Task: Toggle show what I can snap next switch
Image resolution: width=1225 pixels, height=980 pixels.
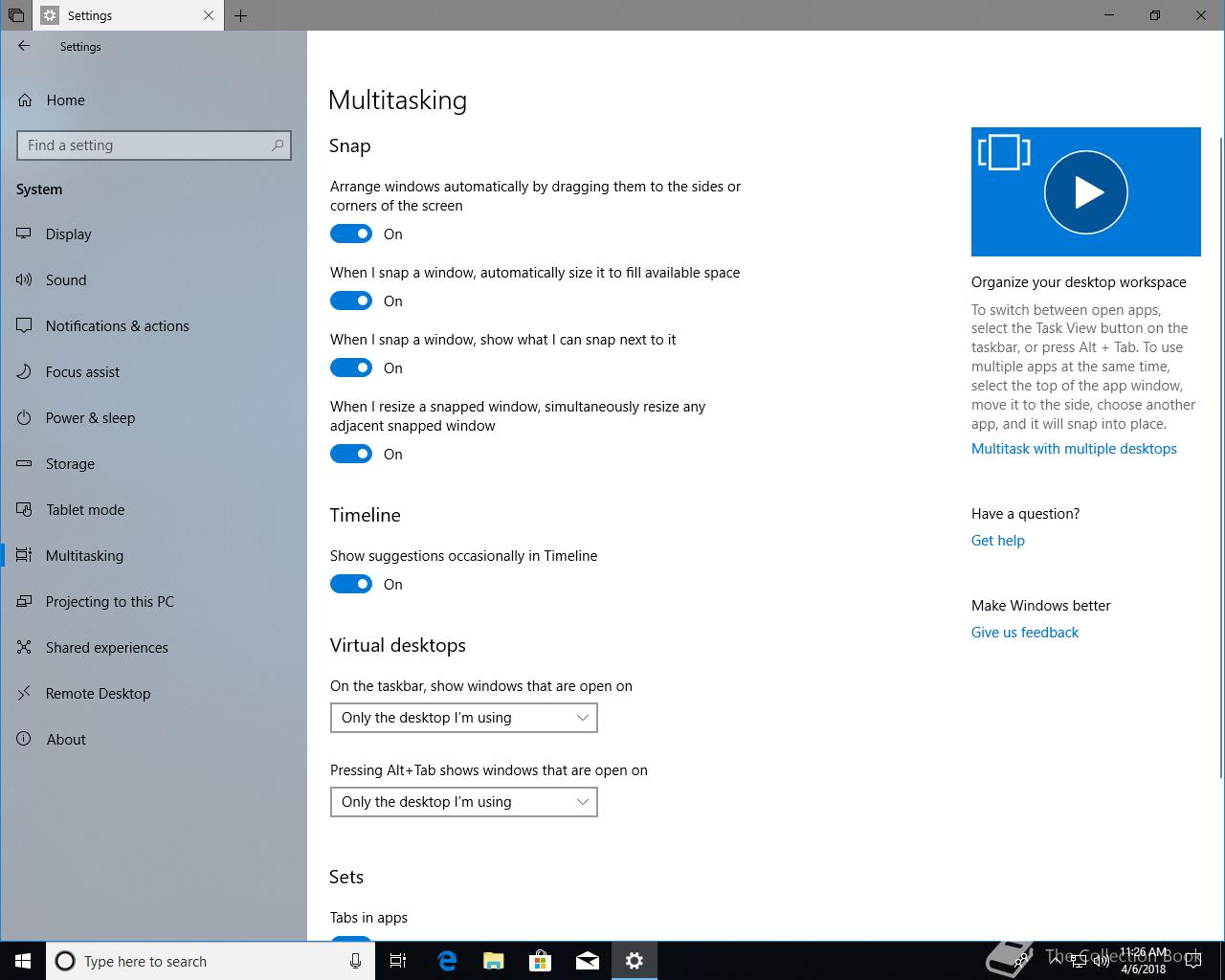Action: [x=351, y=367]
